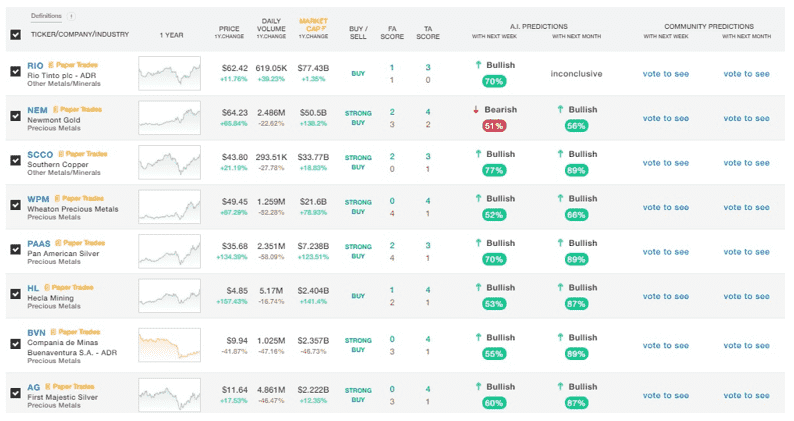The width and height of the screenshot is (794, 421).
Task: Click WPM next month community vote to see
Action: 746,207
